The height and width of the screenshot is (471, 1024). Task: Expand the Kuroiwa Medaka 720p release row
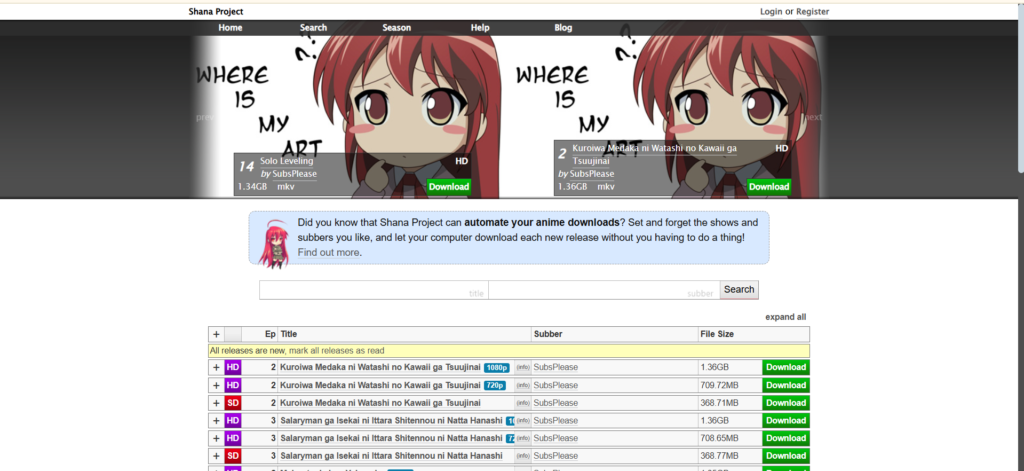[x=216, y=385]
